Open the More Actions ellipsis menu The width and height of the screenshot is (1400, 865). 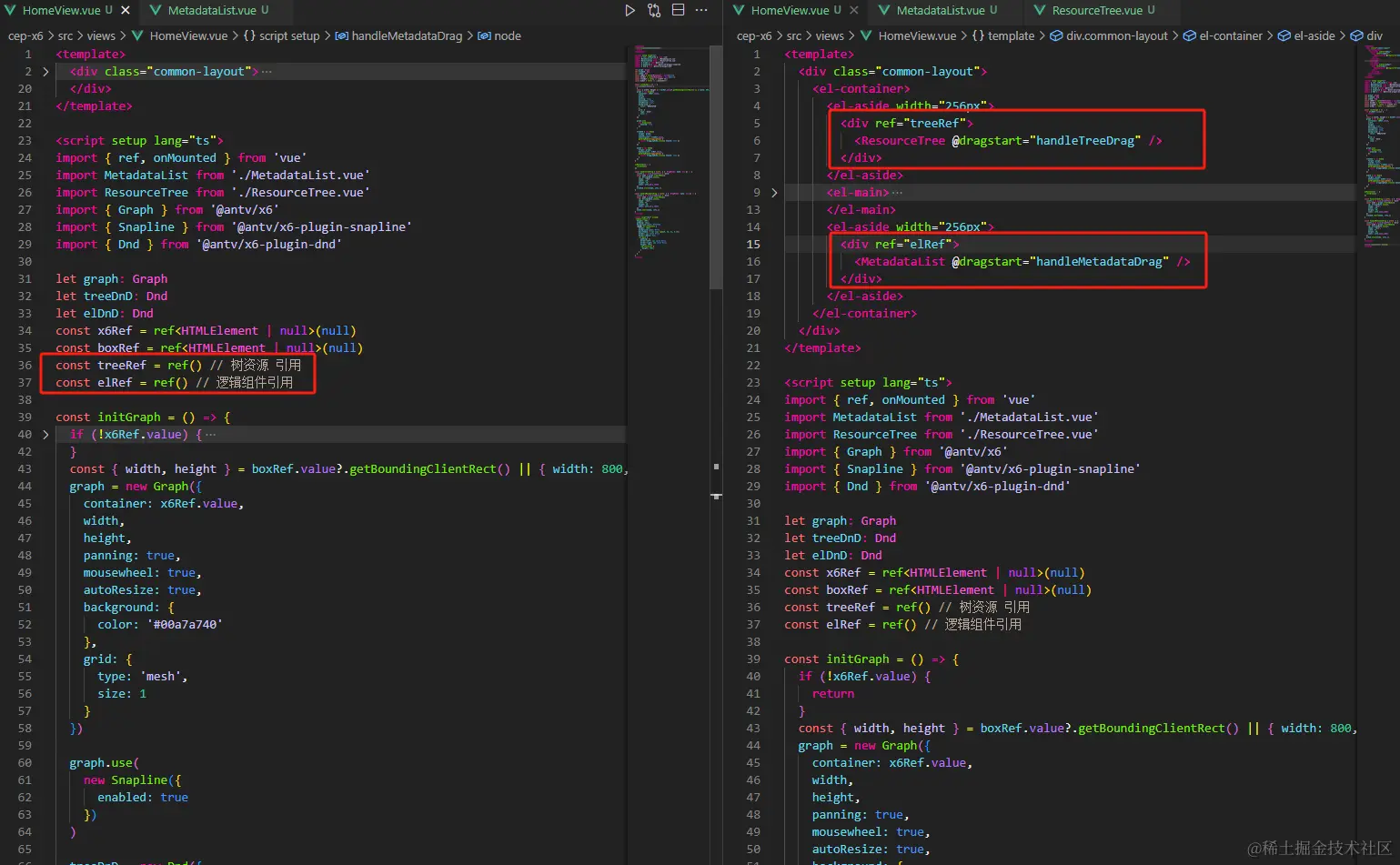point(701,10)
